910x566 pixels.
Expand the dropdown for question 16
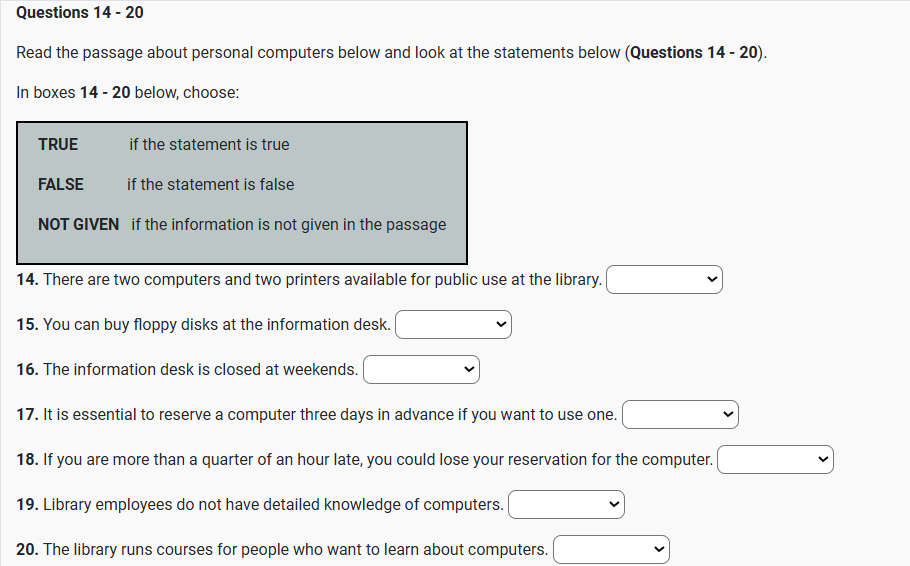coord(421,370)
